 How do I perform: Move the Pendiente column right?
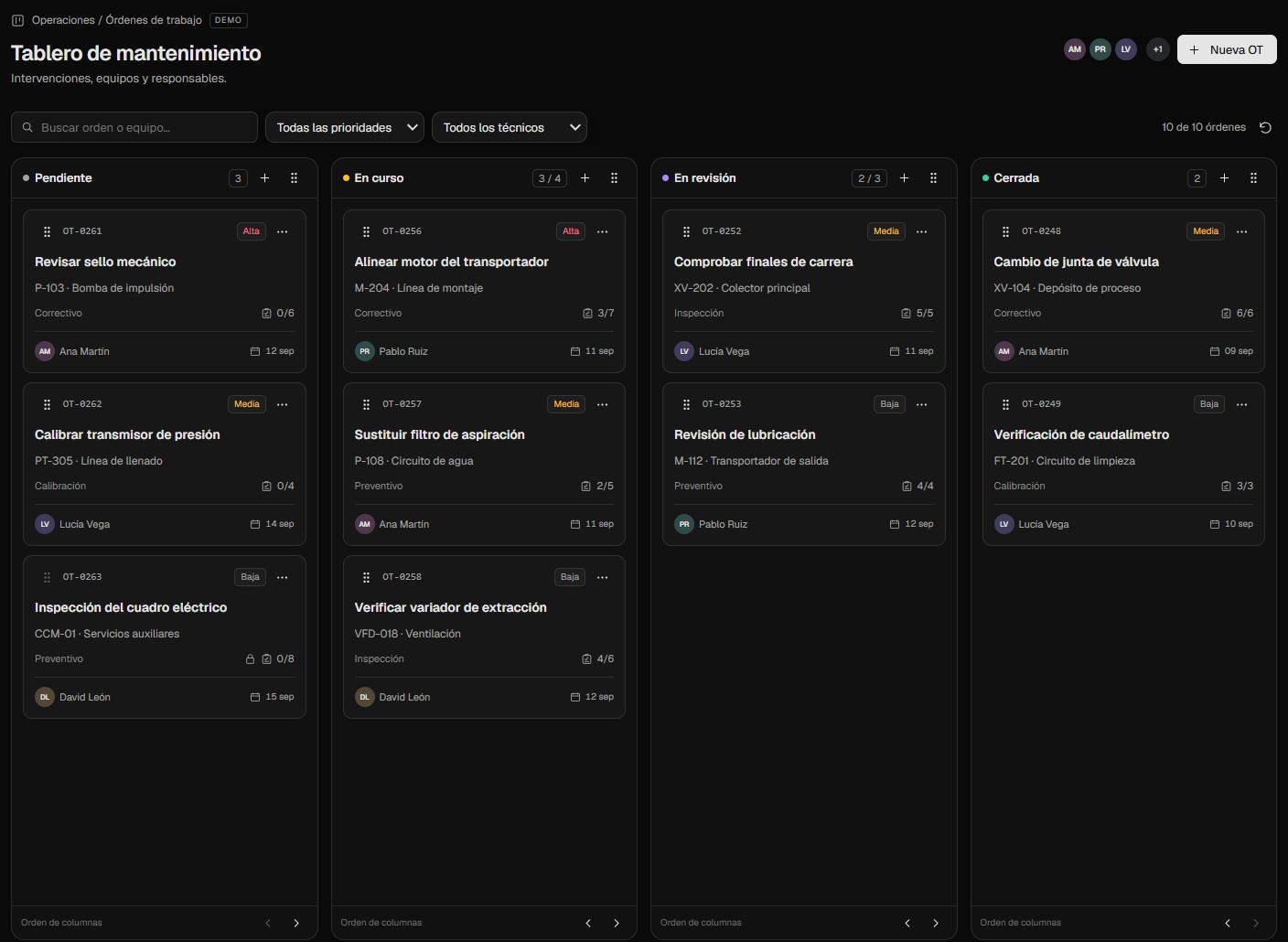[x=296, y=923]
